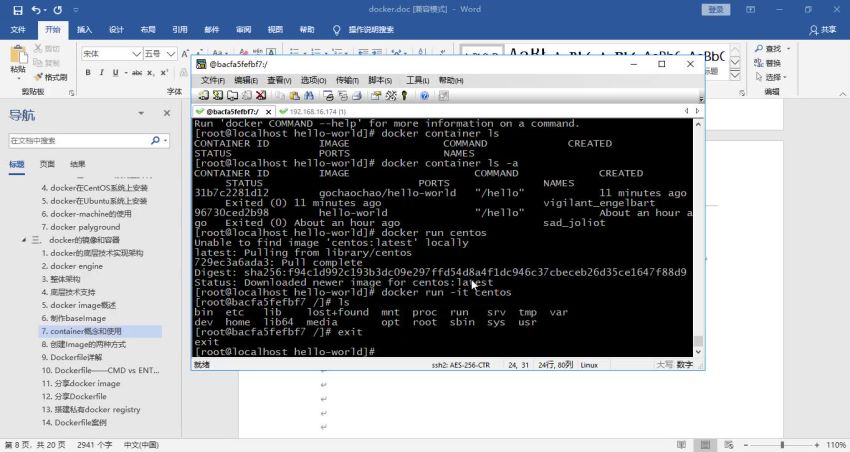Click the Session Options icon in the terminal toolbar

pyautogui.click(x=376, y=96)
